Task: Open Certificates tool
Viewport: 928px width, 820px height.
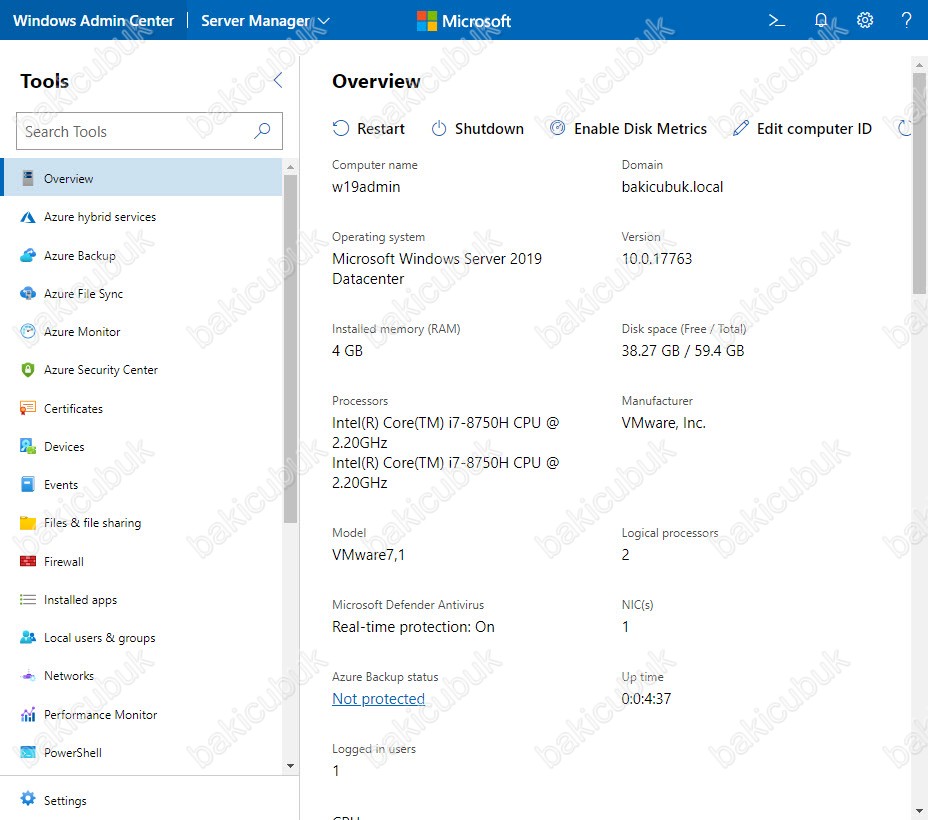Action: [x=143, y=408]
